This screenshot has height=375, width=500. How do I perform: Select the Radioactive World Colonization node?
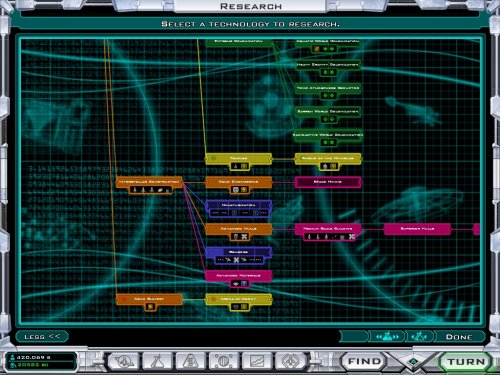pos(328,135)
